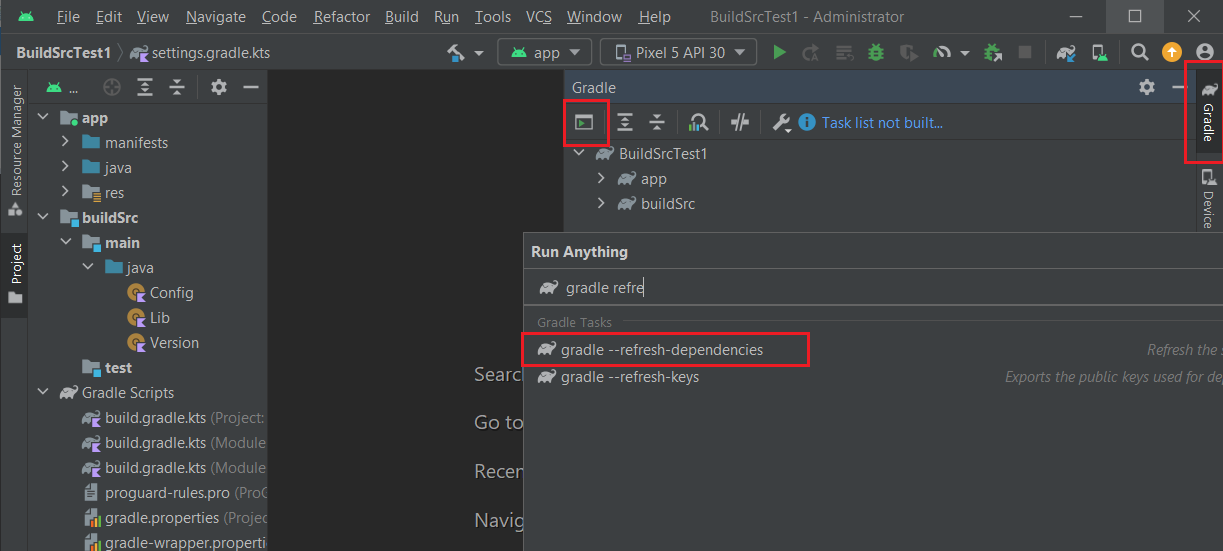Hide the Gradle tool window
1223x551 pixels.
(1177, 87)
